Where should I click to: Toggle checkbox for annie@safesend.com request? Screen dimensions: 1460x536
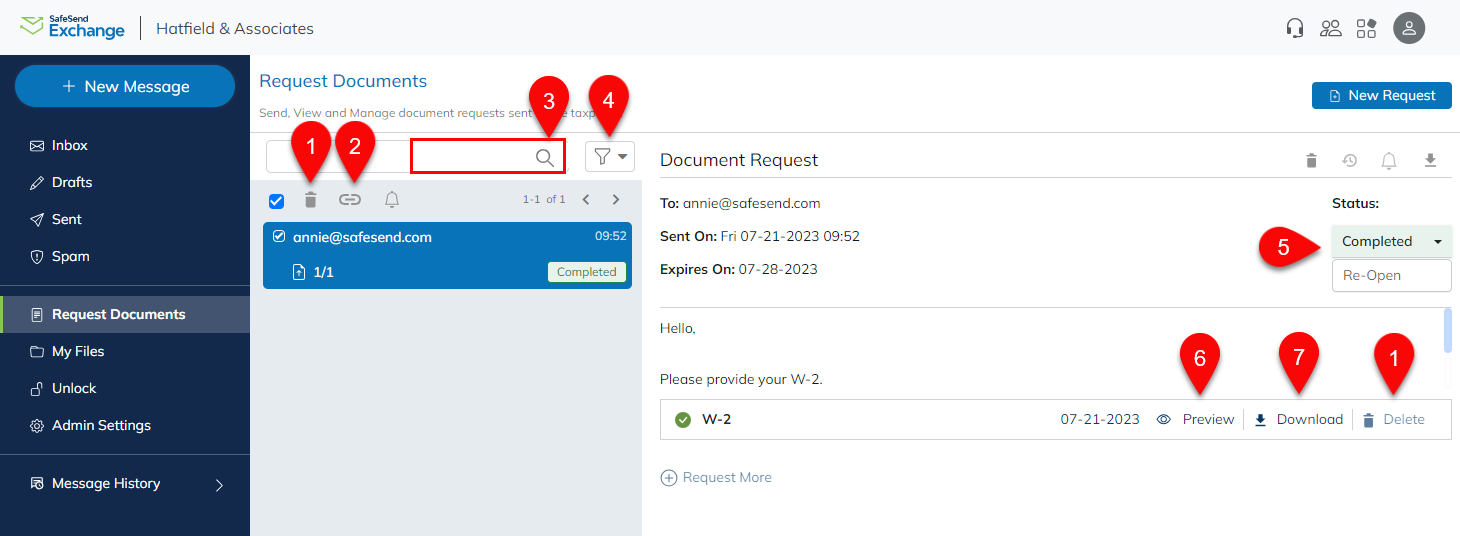pos(279,237)
